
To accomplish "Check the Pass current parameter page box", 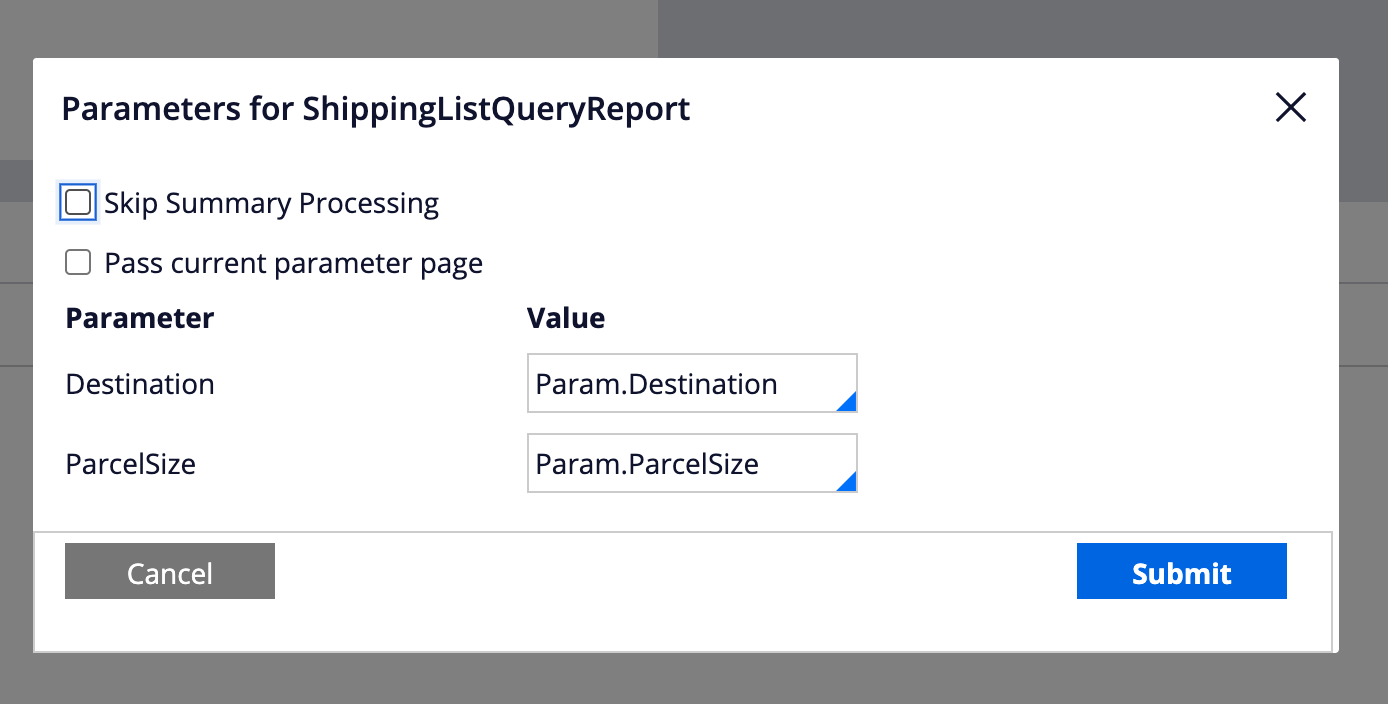I will tap(78, 263).
